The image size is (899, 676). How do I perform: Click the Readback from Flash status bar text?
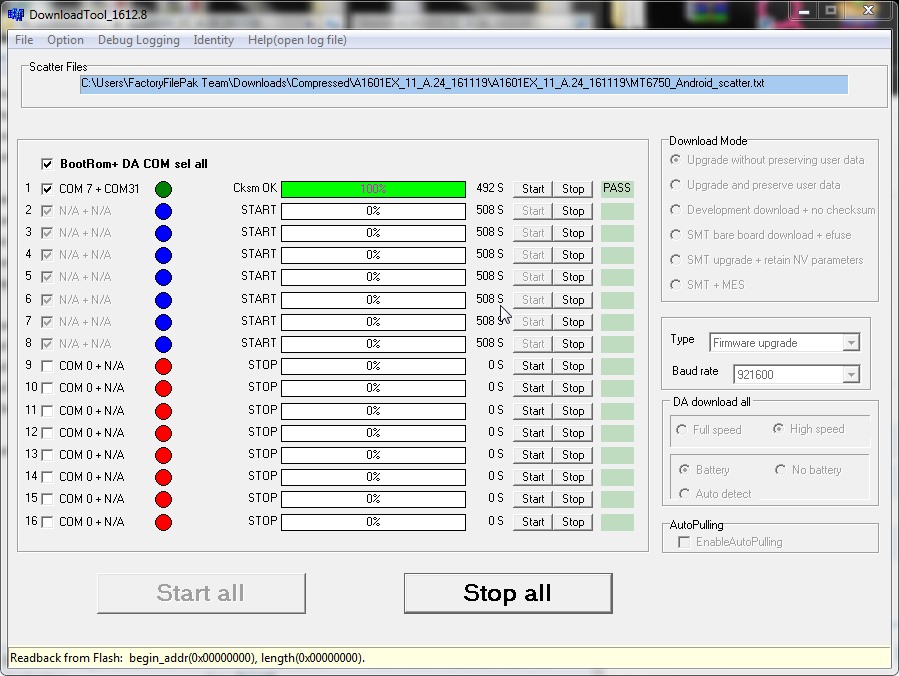click(187, 658)
